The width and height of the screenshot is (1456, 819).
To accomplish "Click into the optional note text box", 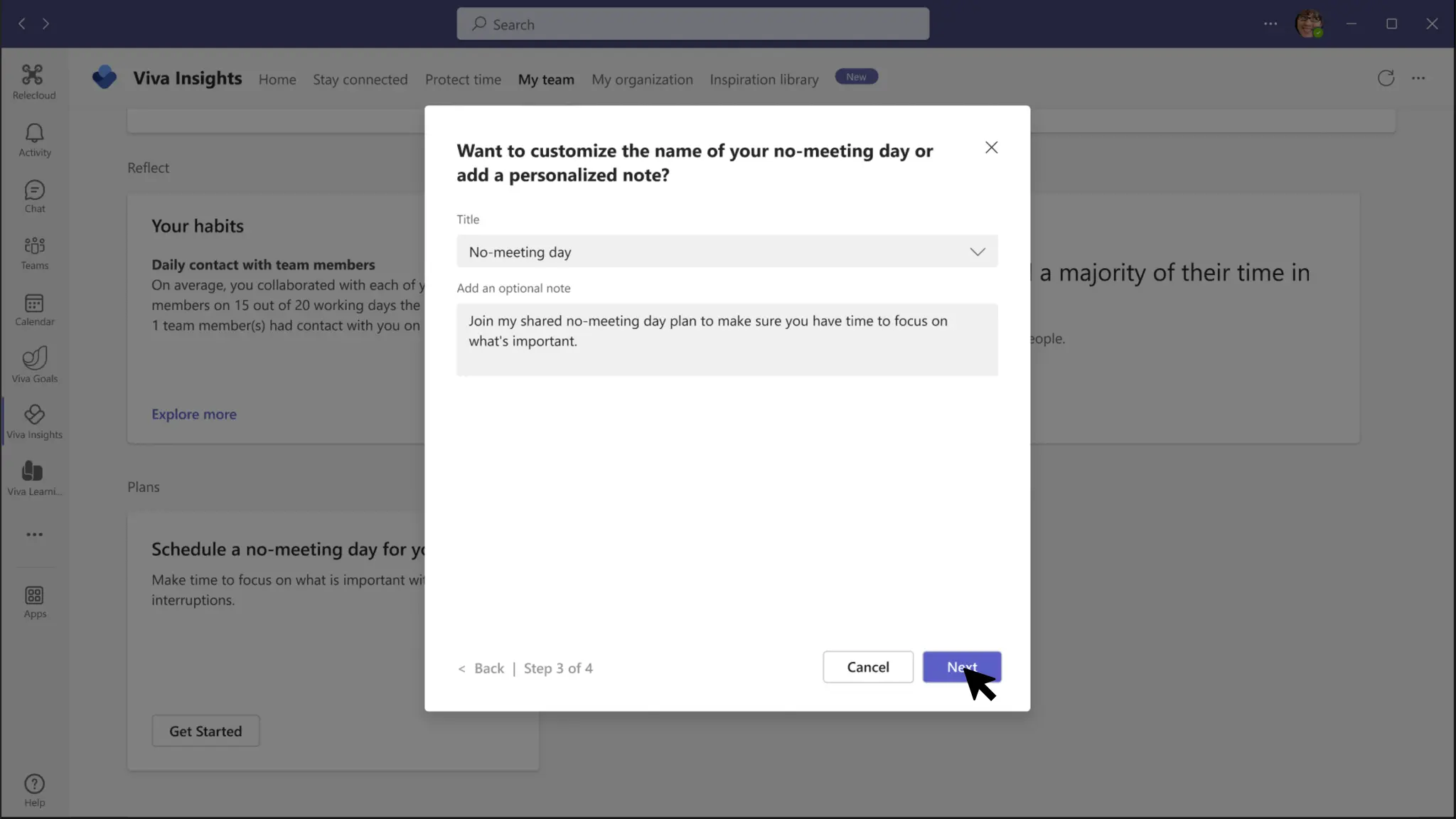I will click(727, 340).
